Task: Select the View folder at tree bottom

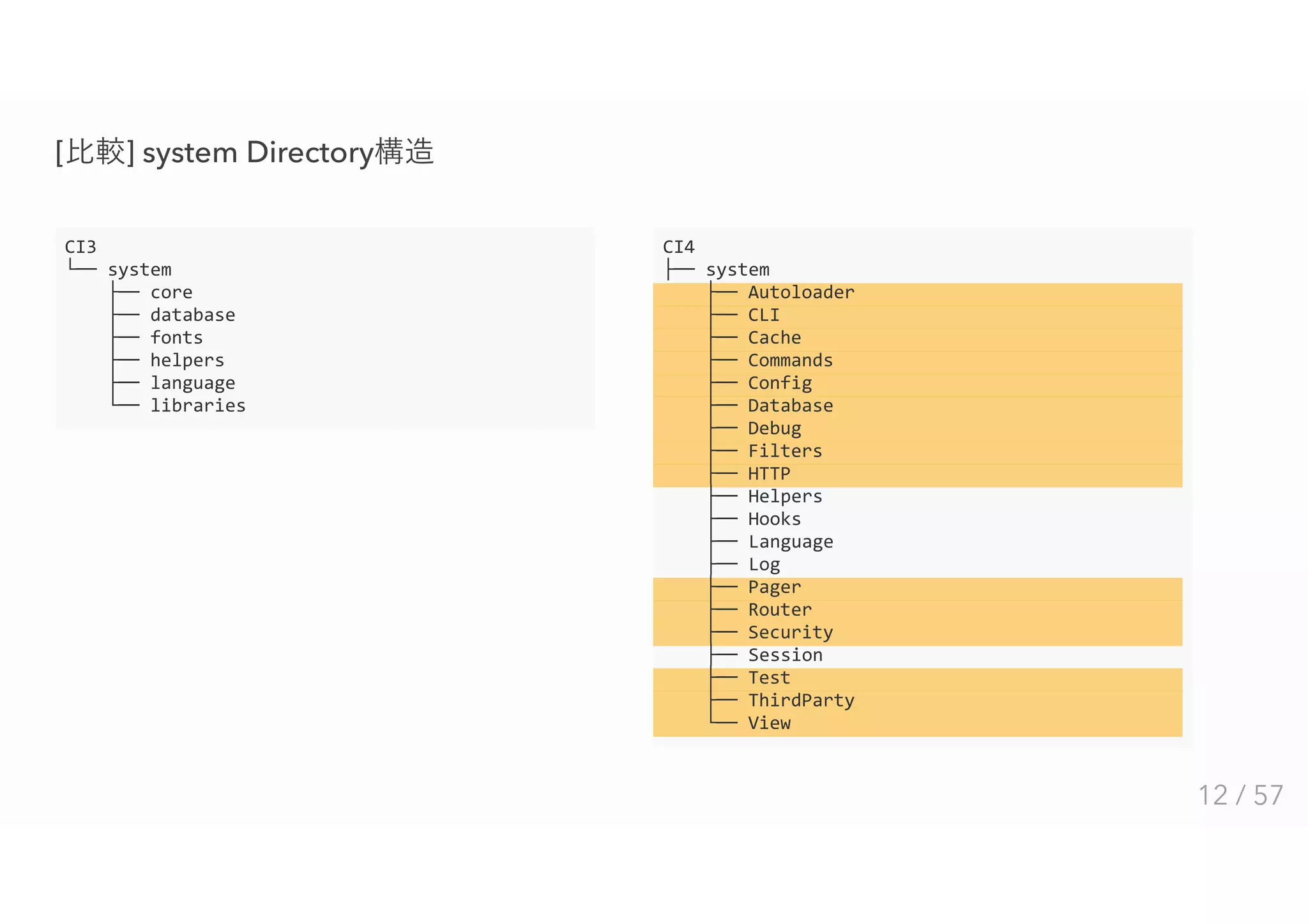Action: click(x=769, y=723)
